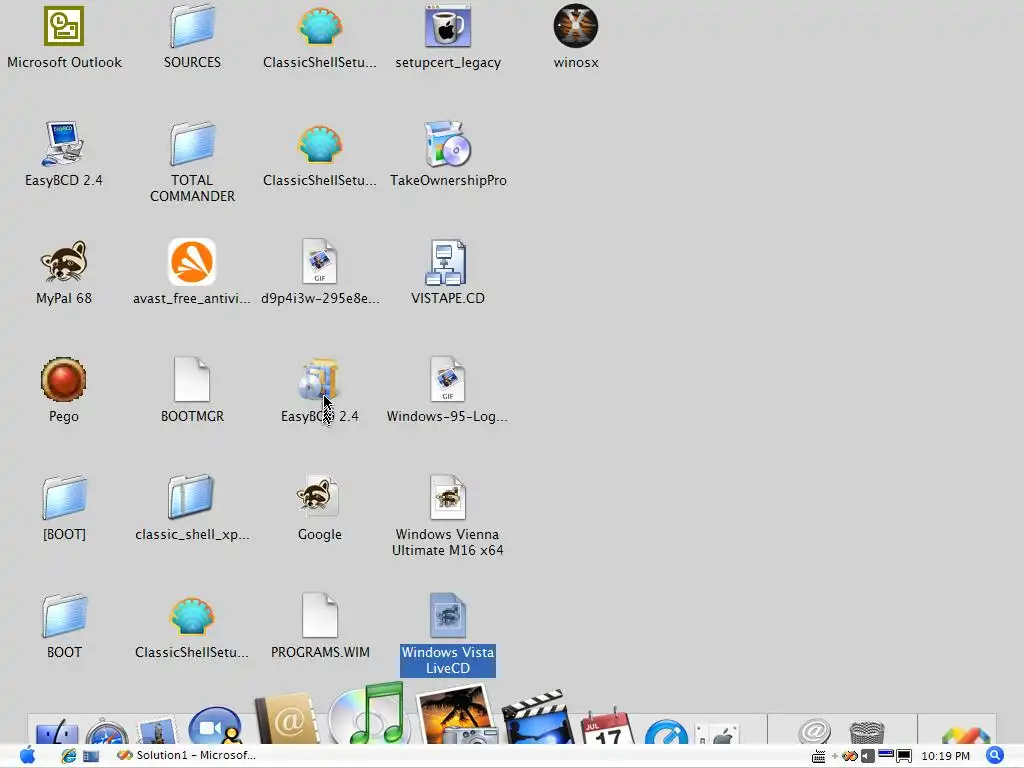
Task: Open System Preferences in the dock
Action: [717, 734]
